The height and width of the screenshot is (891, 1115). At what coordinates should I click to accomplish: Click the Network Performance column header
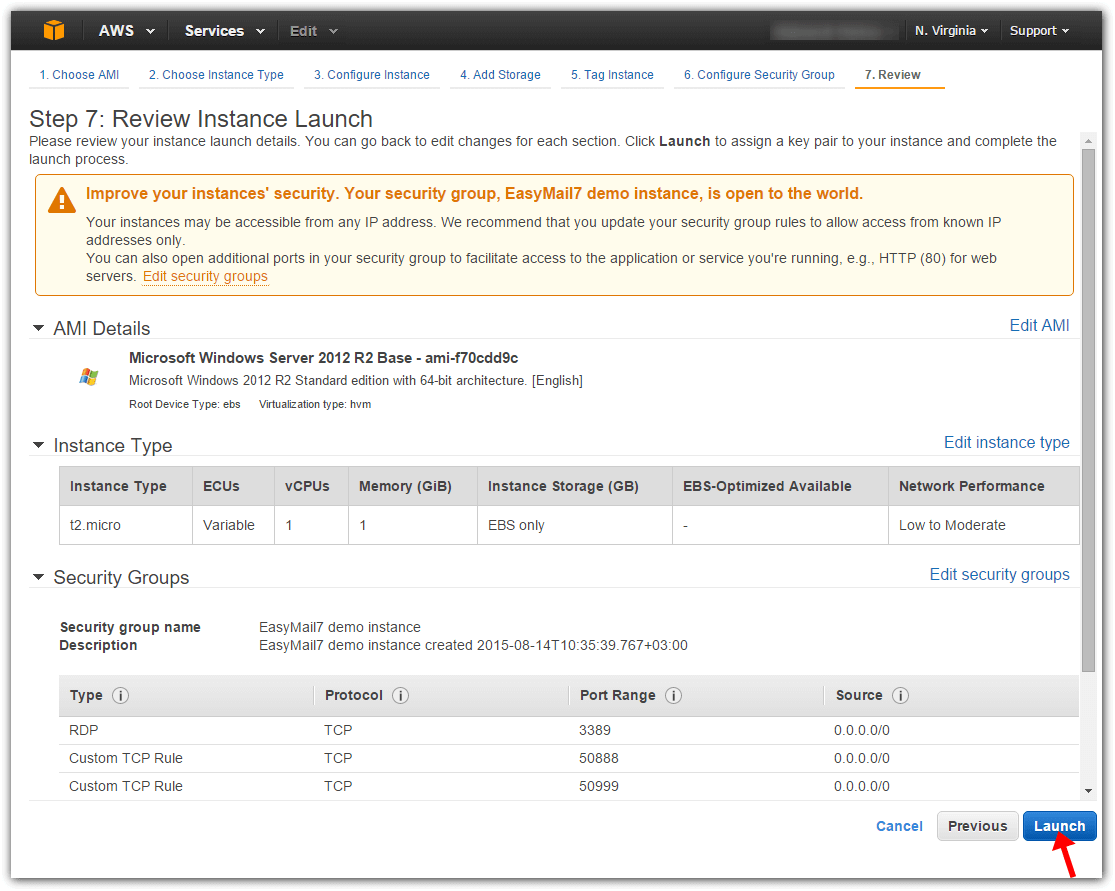[x=983, y=486]
